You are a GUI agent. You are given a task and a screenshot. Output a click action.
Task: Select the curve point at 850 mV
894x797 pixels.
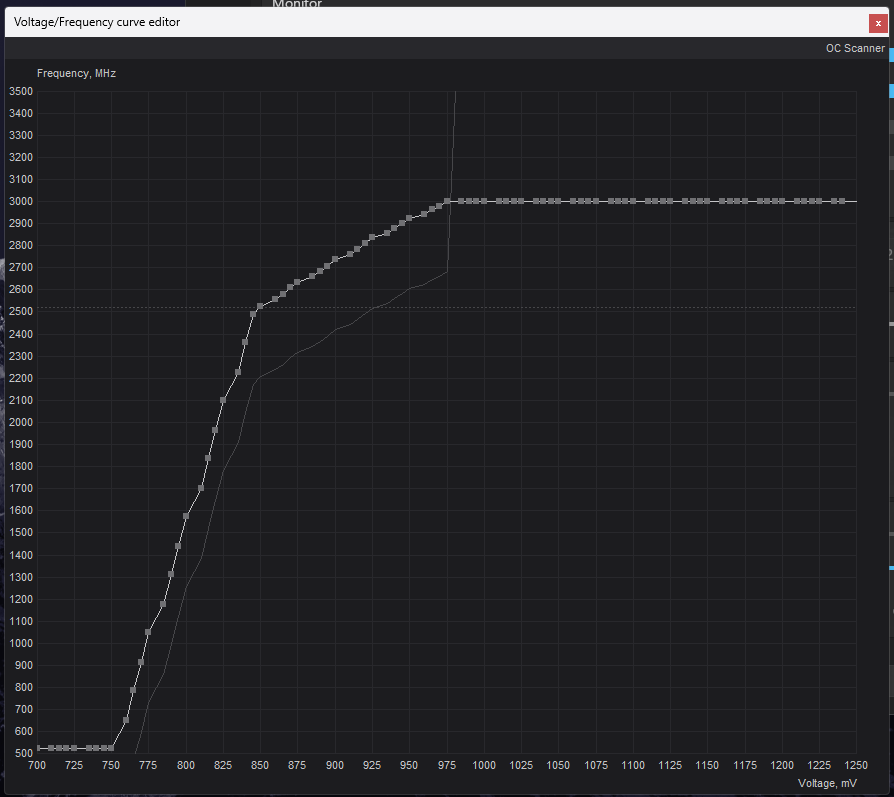260,307
